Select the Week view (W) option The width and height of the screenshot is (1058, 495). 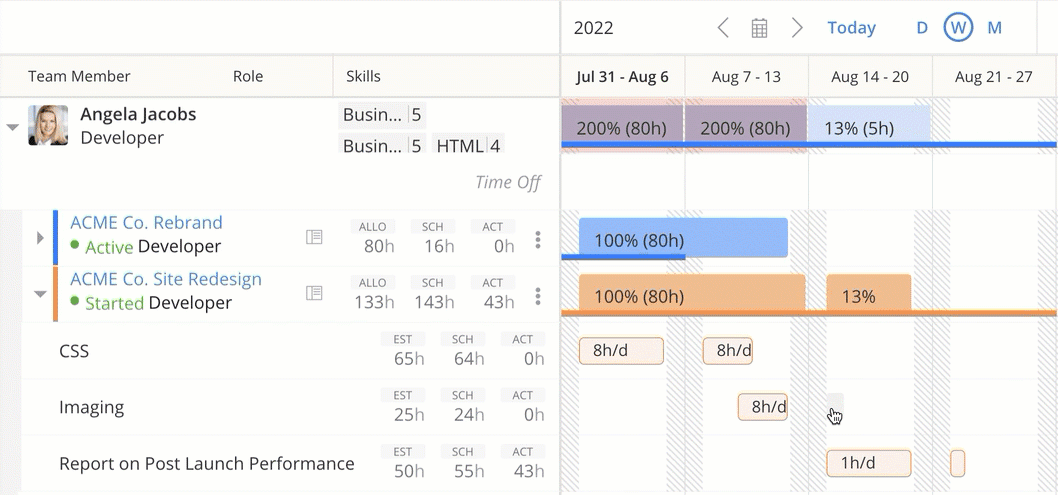pyautogui.click(x=958, y=28)
